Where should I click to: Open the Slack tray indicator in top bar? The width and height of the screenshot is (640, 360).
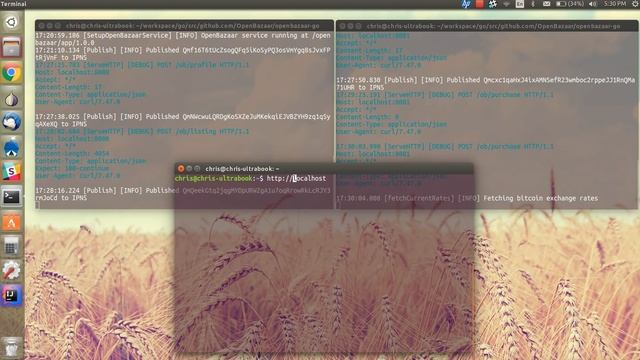(x=493, y=4)
